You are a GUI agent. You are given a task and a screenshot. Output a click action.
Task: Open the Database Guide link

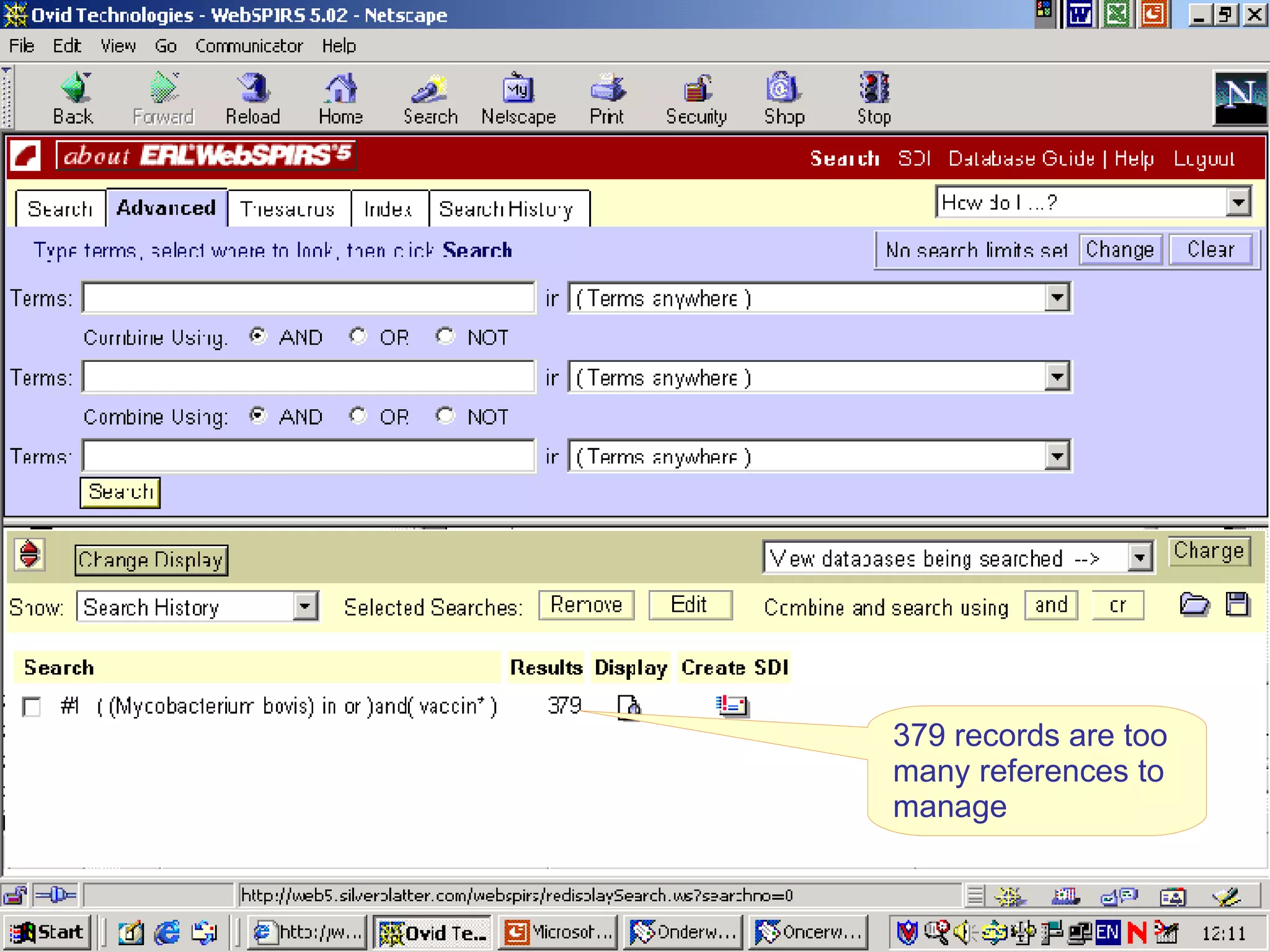point(1021,159)
